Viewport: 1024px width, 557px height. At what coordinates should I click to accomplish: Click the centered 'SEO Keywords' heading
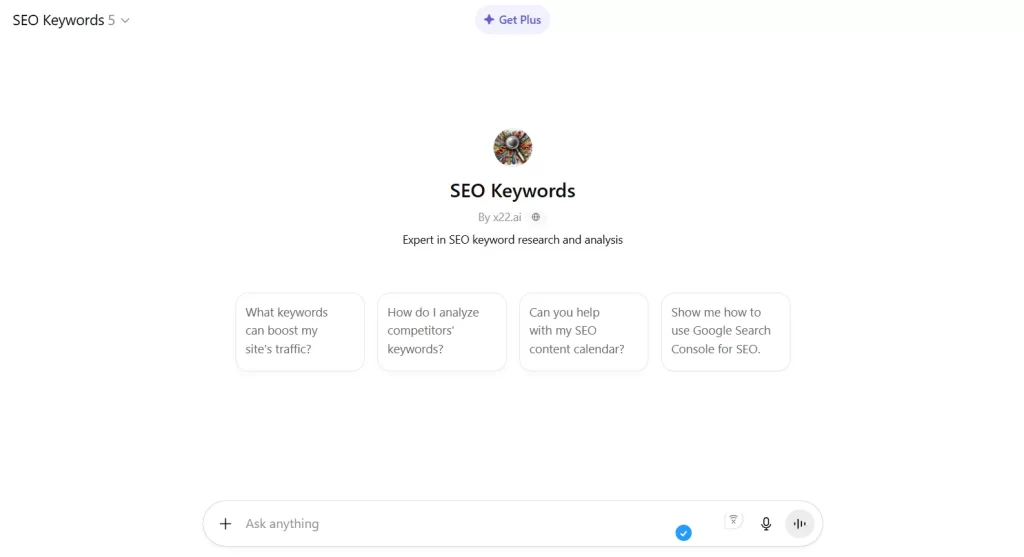coord(513,190)
